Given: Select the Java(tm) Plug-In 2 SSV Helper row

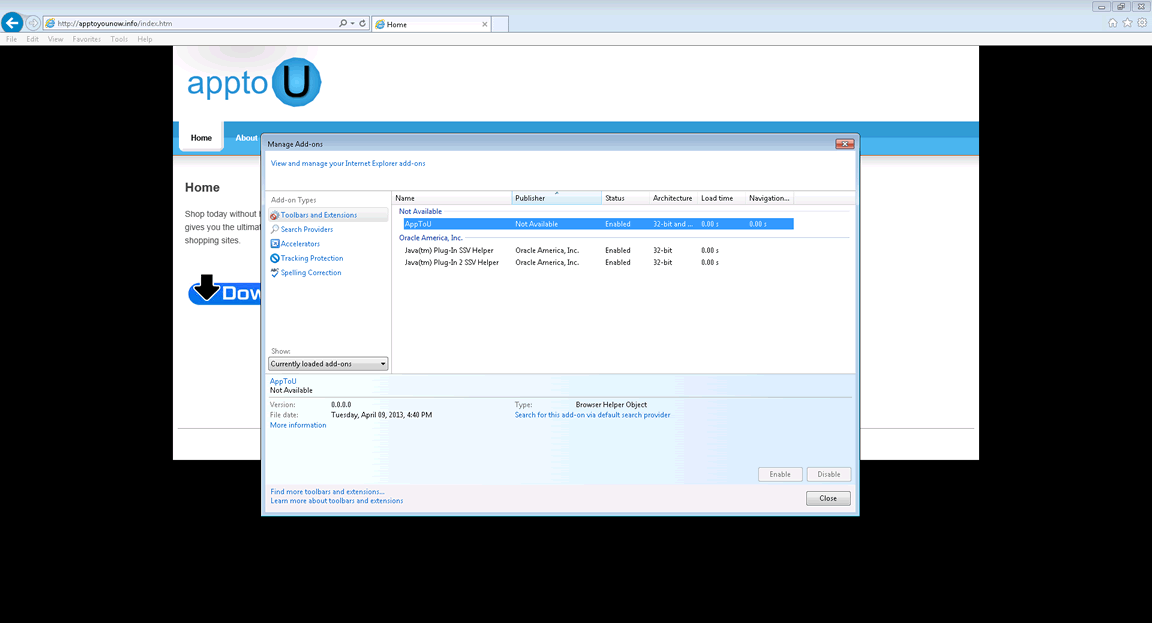Looking at the screenshot, I should [x=451, y=263].
